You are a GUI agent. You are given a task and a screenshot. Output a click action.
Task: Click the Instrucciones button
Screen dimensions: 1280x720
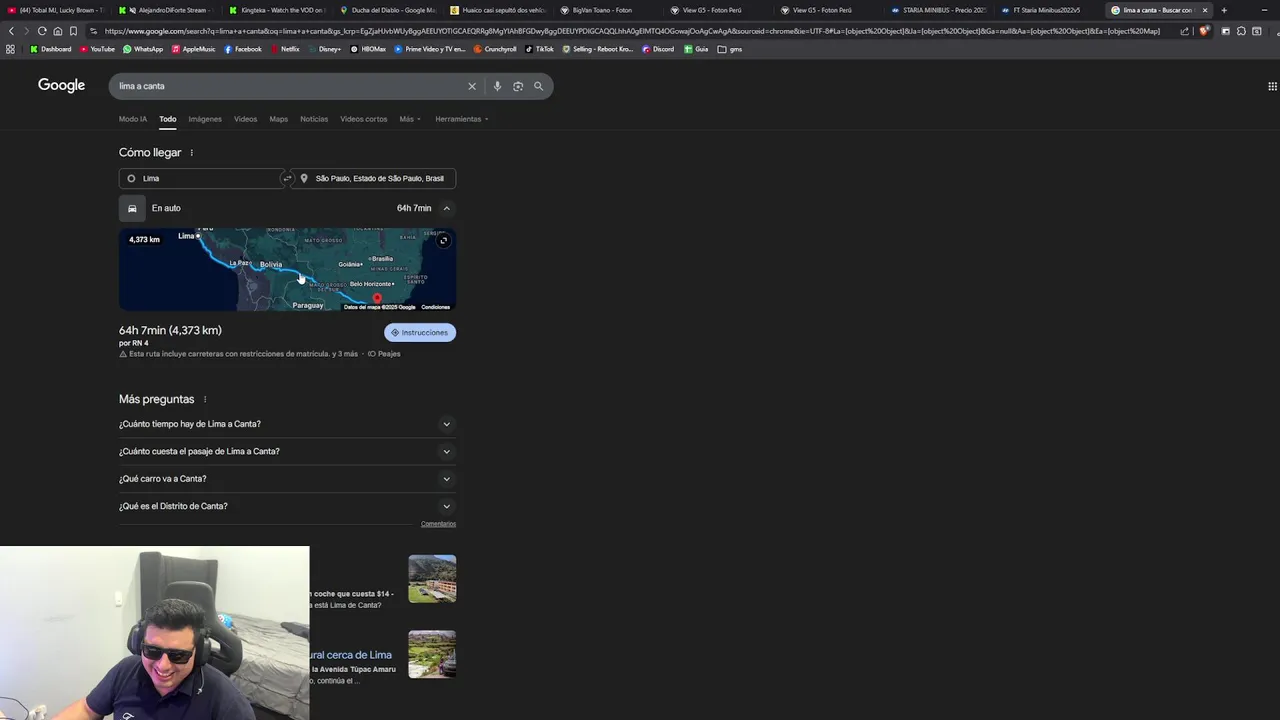tap(420, 332)
